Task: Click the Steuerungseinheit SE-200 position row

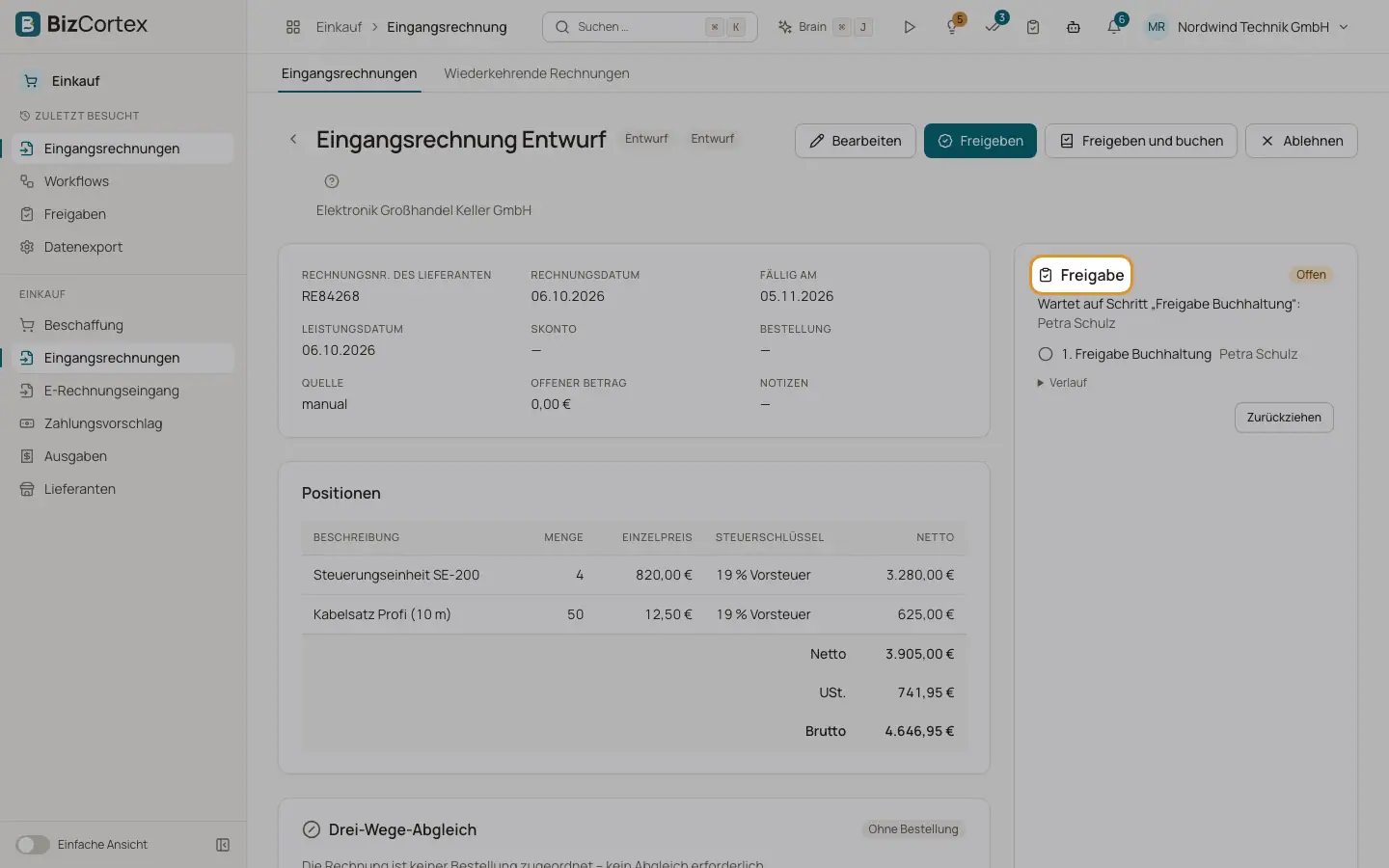Action: (634, 575)
